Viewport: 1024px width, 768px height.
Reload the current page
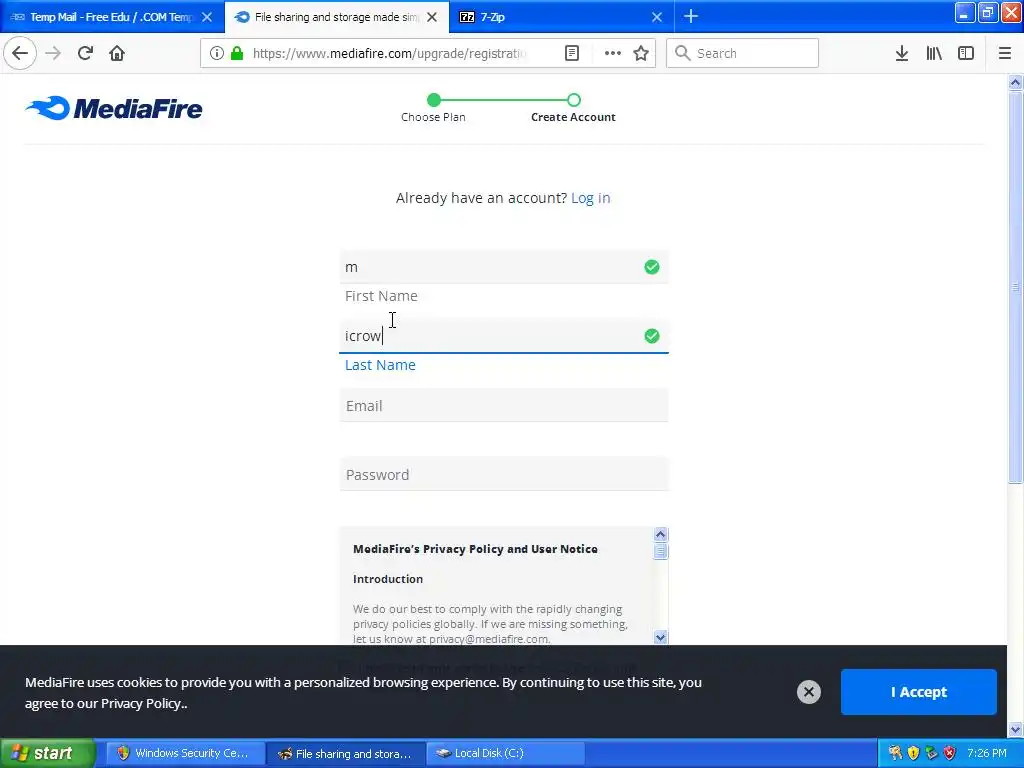(x=85, y=53)
